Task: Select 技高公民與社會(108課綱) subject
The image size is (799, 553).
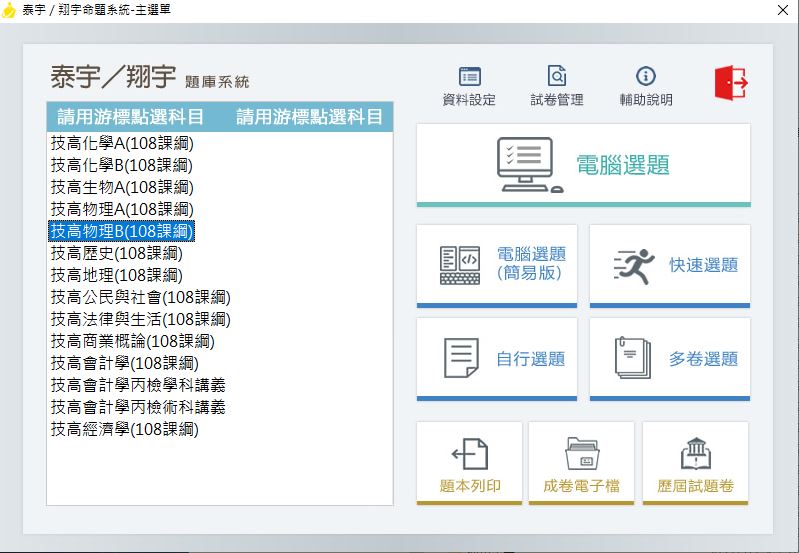Action: 141,297
